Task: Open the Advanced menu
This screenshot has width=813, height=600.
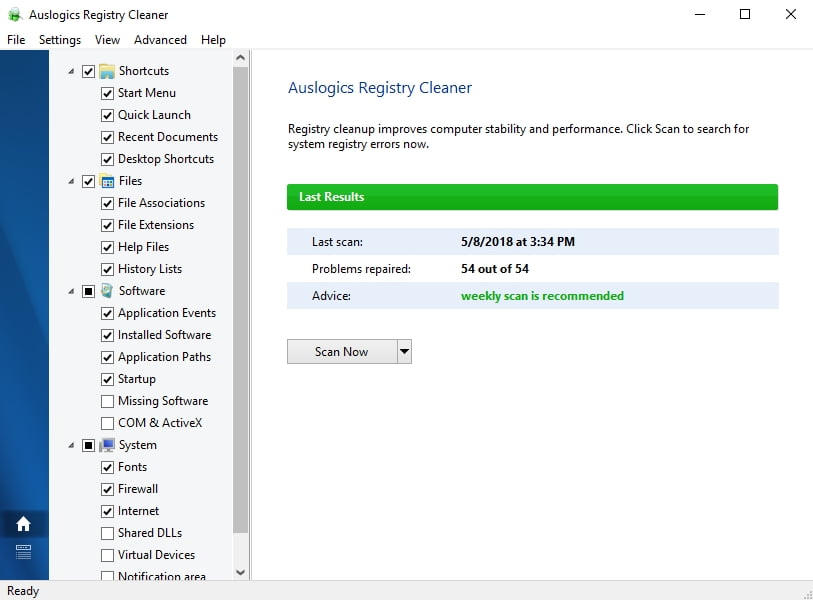Action: 160,40
